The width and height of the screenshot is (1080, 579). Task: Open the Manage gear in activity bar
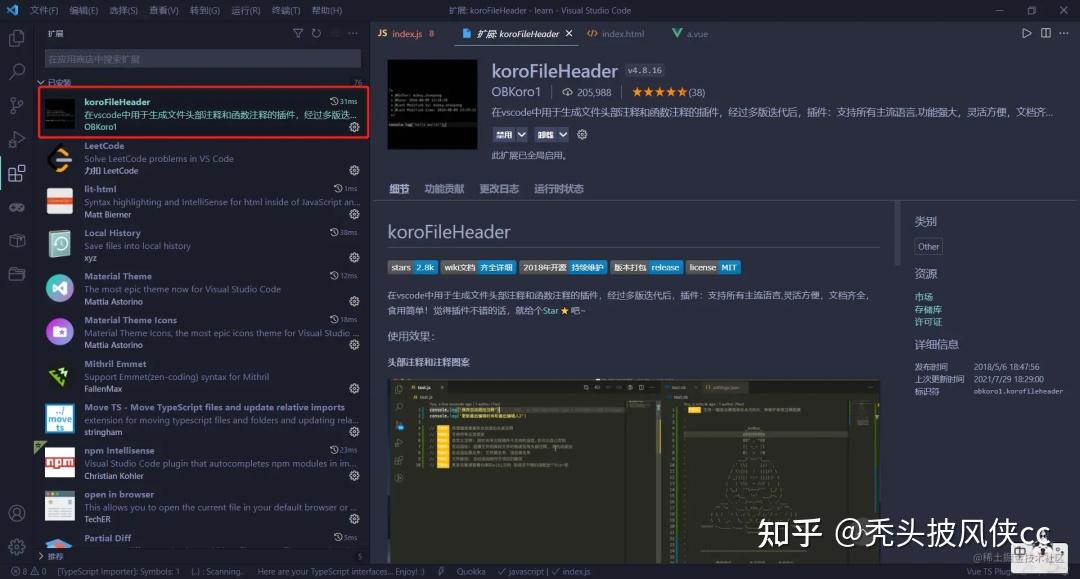(x=17, y=547)
